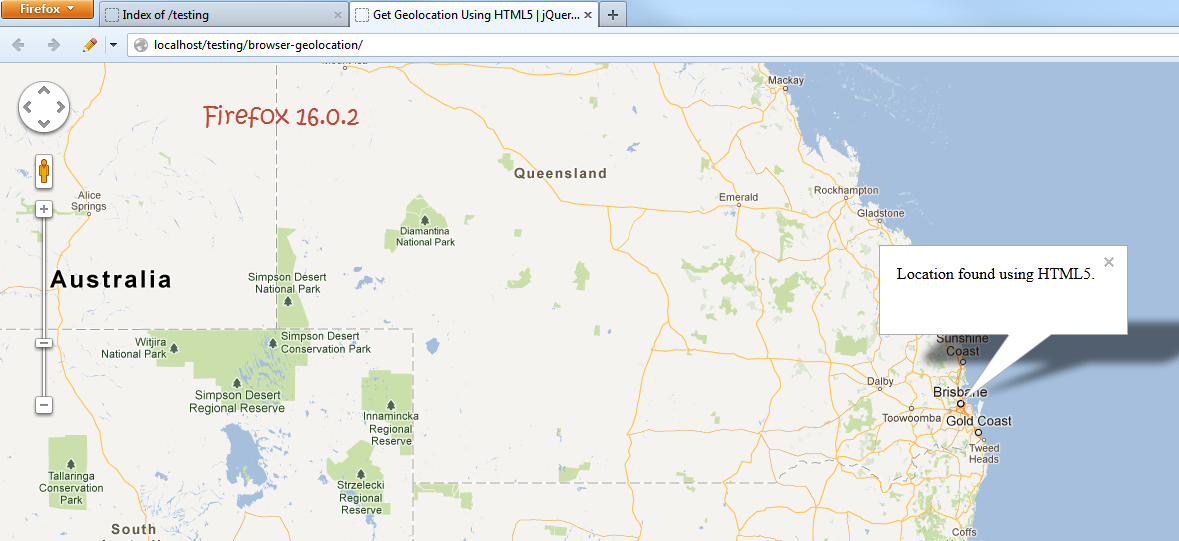
Task: Open a new tab with the plus button
Action: pos(613,15)
